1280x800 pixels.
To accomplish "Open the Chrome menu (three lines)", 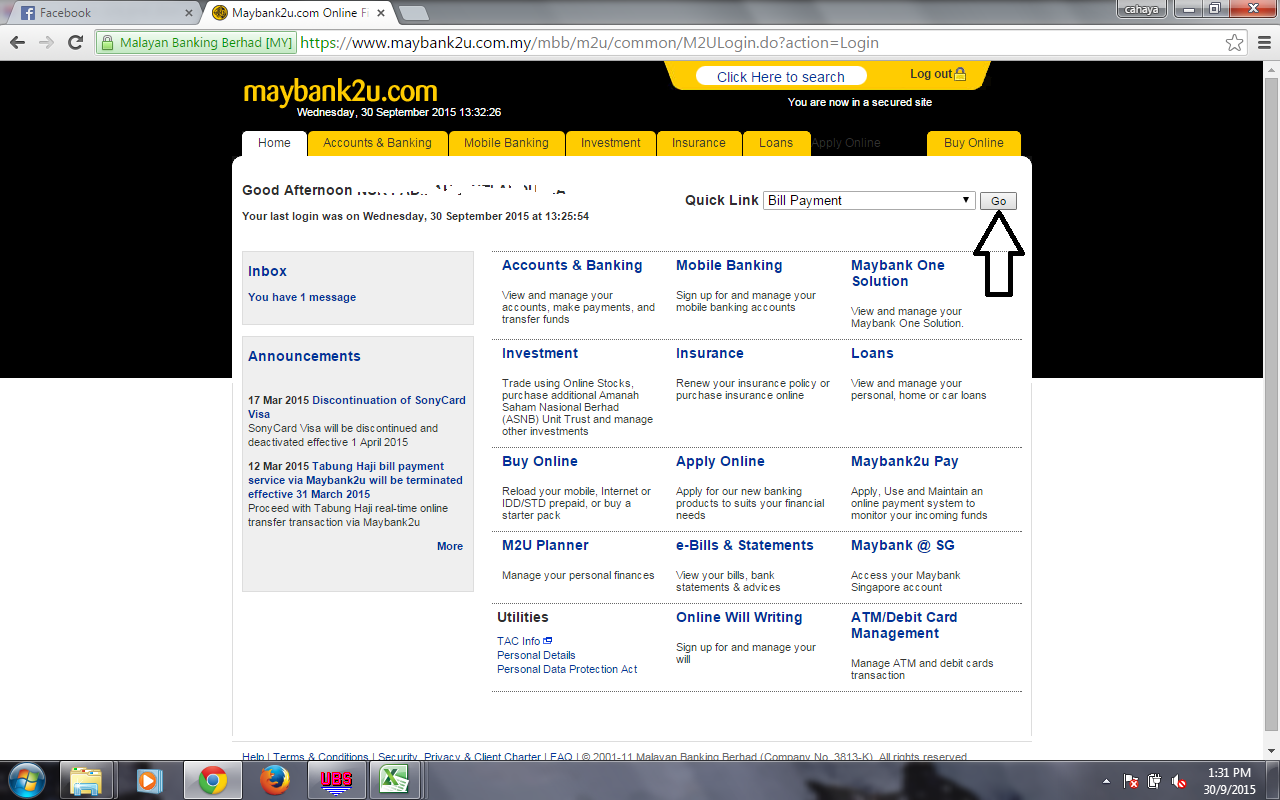I will [x=1262, y=43].
